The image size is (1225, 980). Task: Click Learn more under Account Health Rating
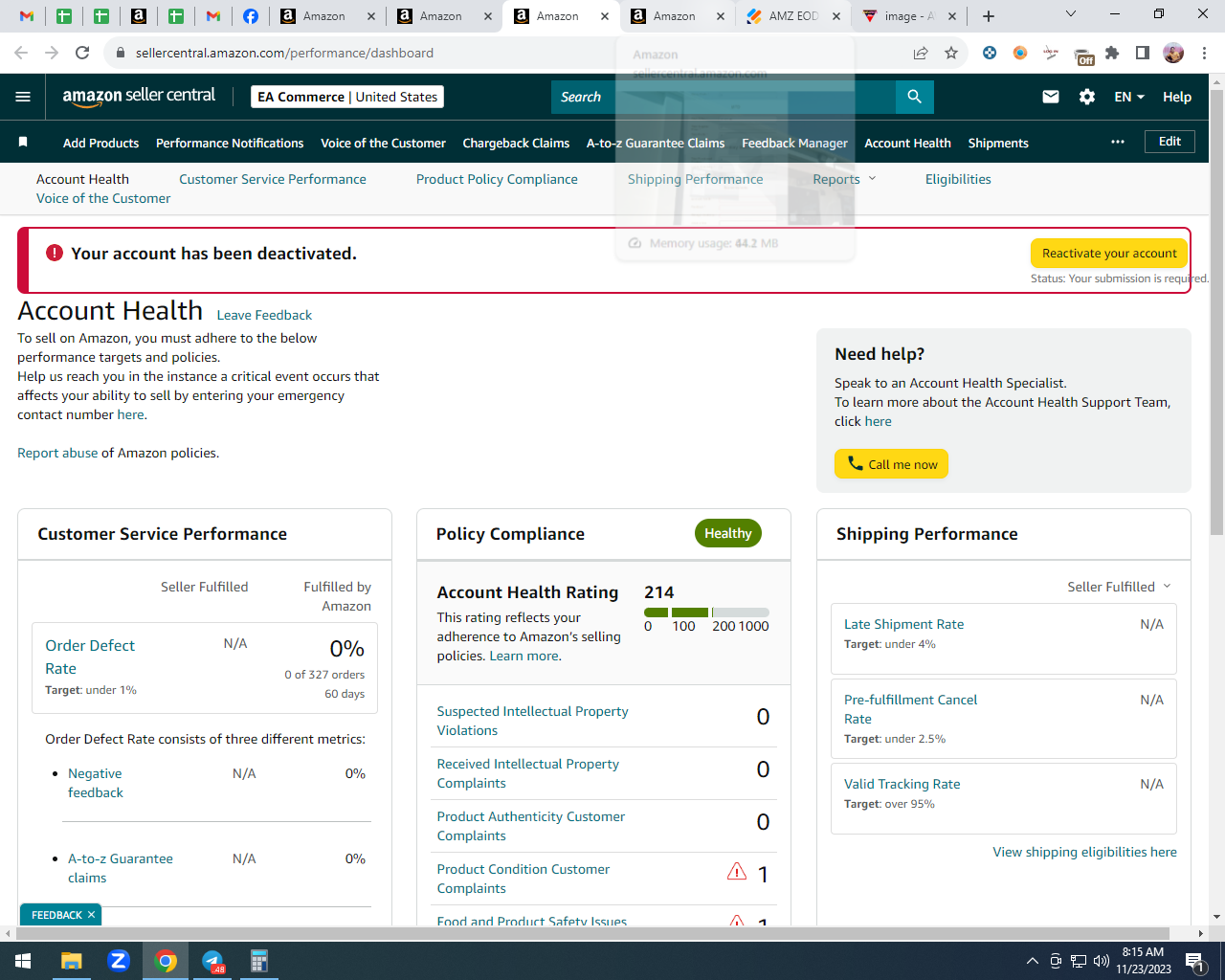pyautogui.click(x=524, y=656)
